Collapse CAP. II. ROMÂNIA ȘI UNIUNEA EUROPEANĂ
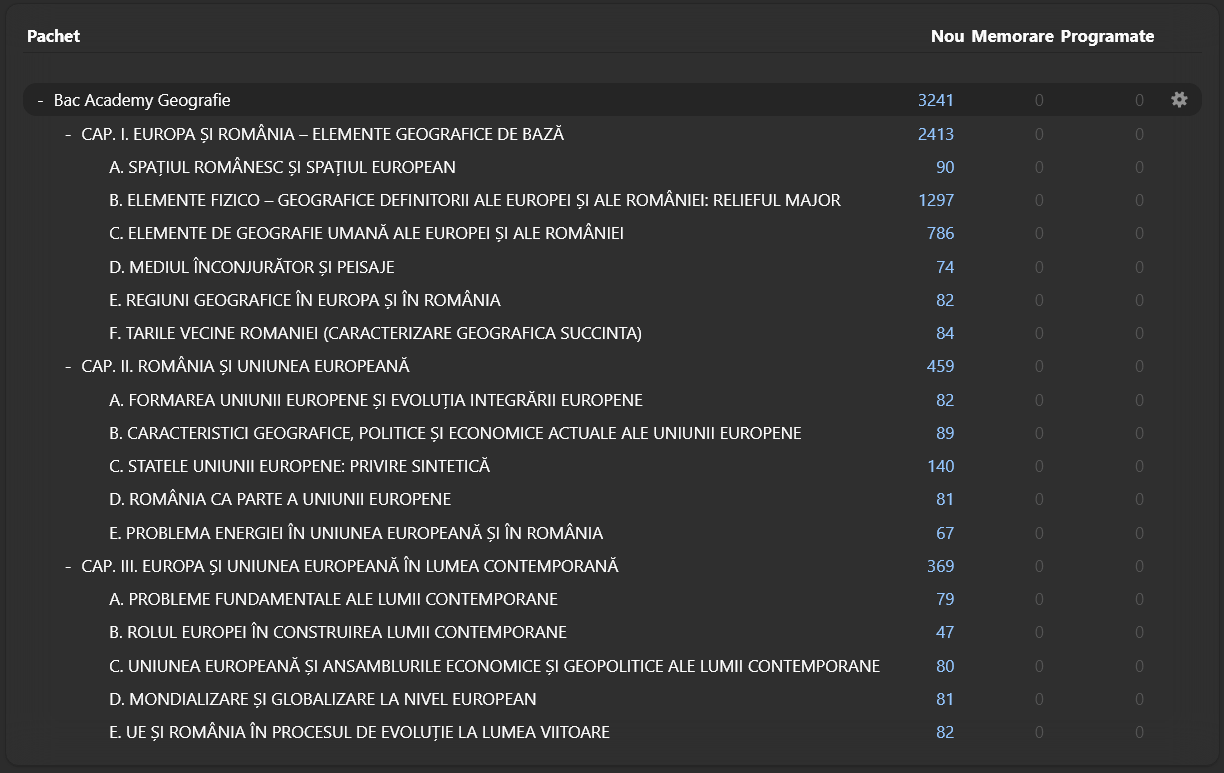 pos(68,367)
